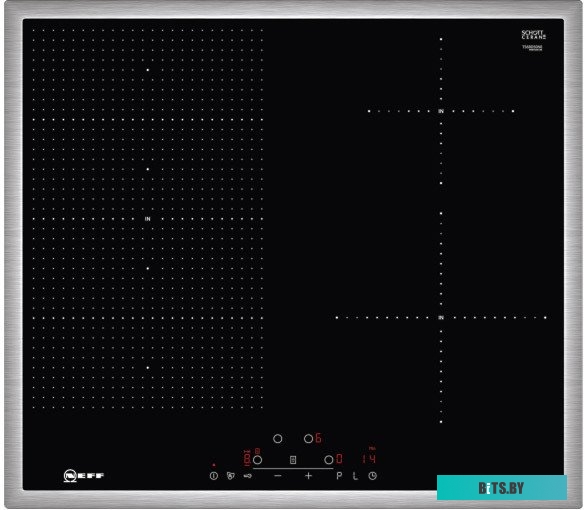Tap the key-shaped childproof lock icon
585x510 pixels.
[247, 476]
